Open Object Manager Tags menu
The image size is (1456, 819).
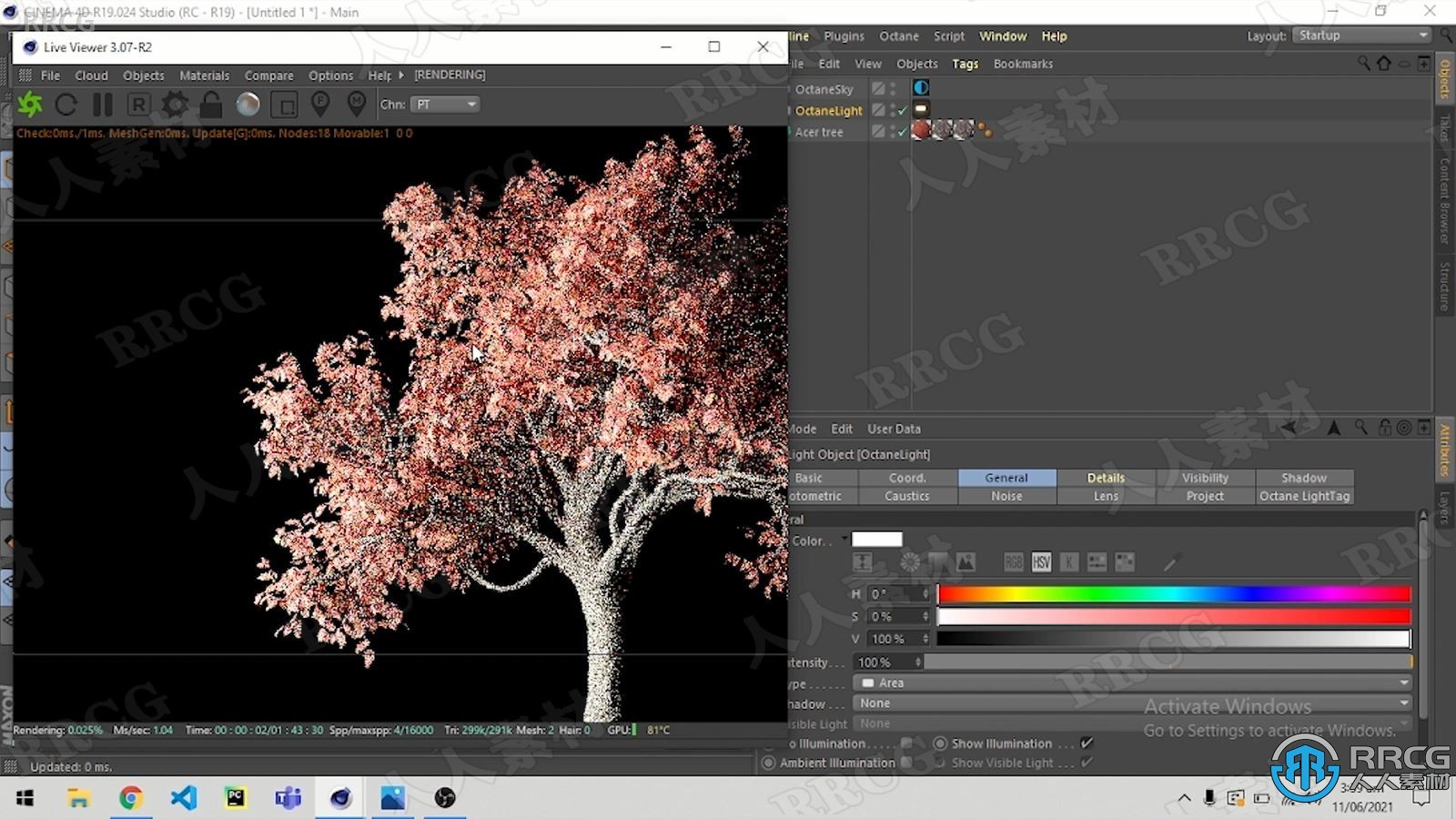(965, 64)
